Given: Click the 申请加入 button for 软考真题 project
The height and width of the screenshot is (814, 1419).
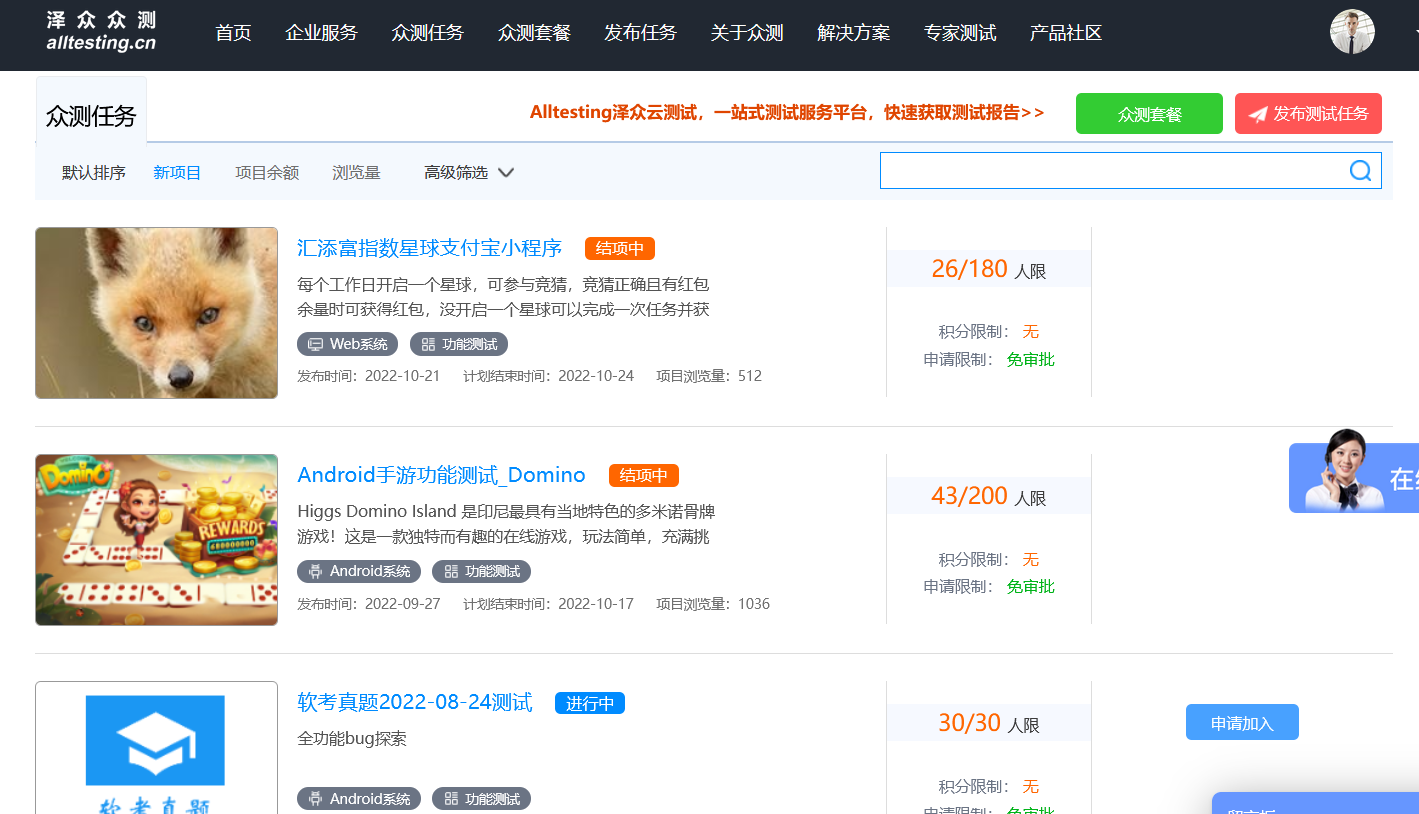Looking at the screenshot, I should (1242, 721).
